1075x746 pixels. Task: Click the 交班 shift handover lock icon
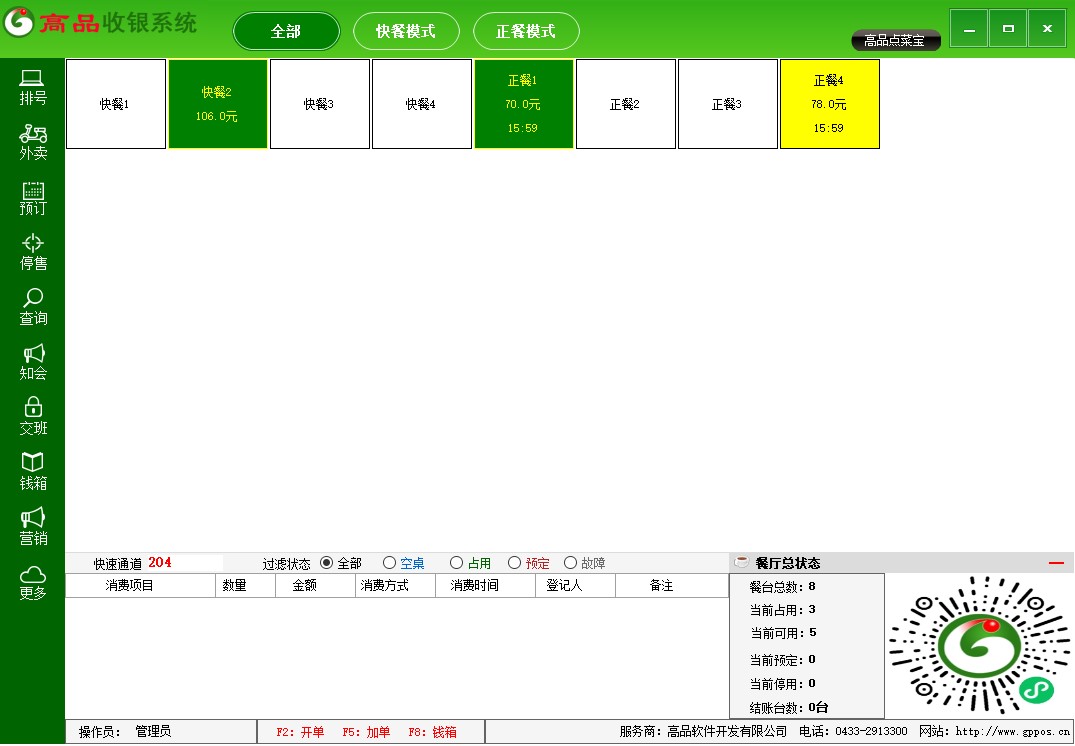tap(33, 408)
